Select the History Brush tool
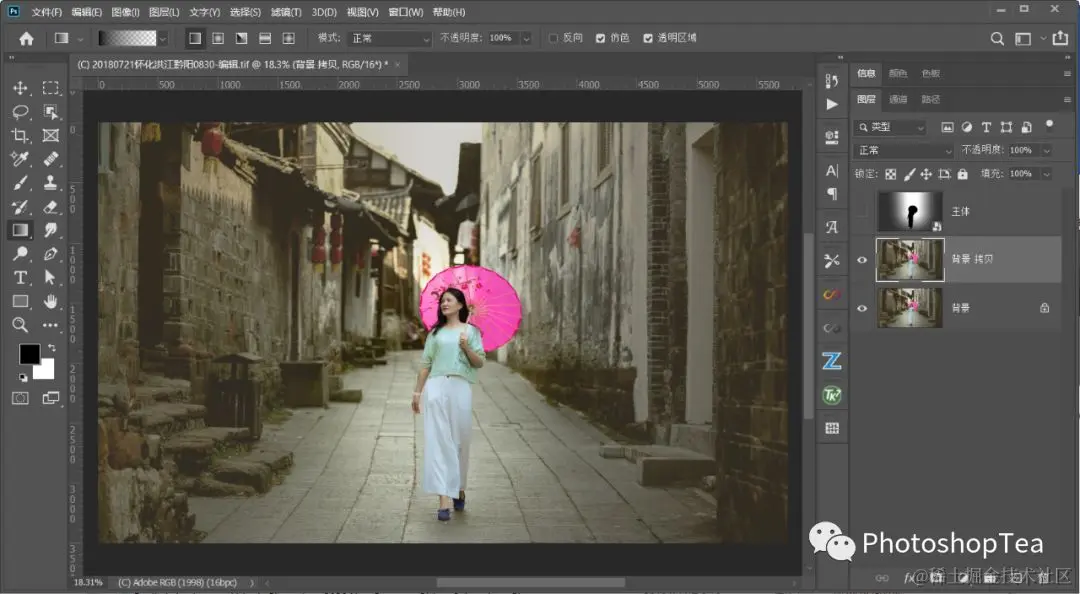 click(x=20, y=206)
